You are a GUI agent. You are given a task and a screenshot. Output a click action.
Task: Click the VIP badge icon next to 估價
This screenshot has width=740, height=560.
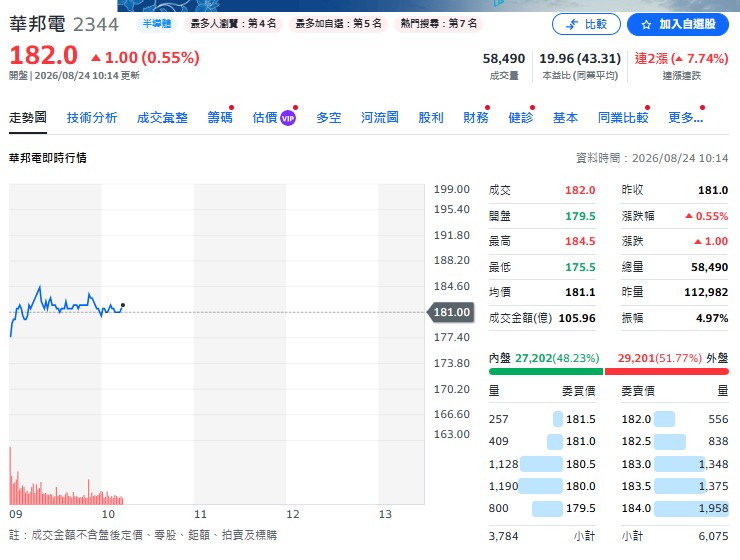(288, 118)
